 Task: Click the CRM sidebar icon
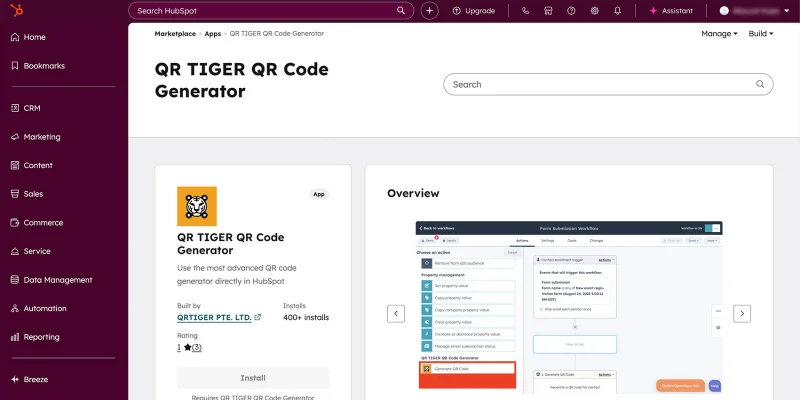point(15,108)
